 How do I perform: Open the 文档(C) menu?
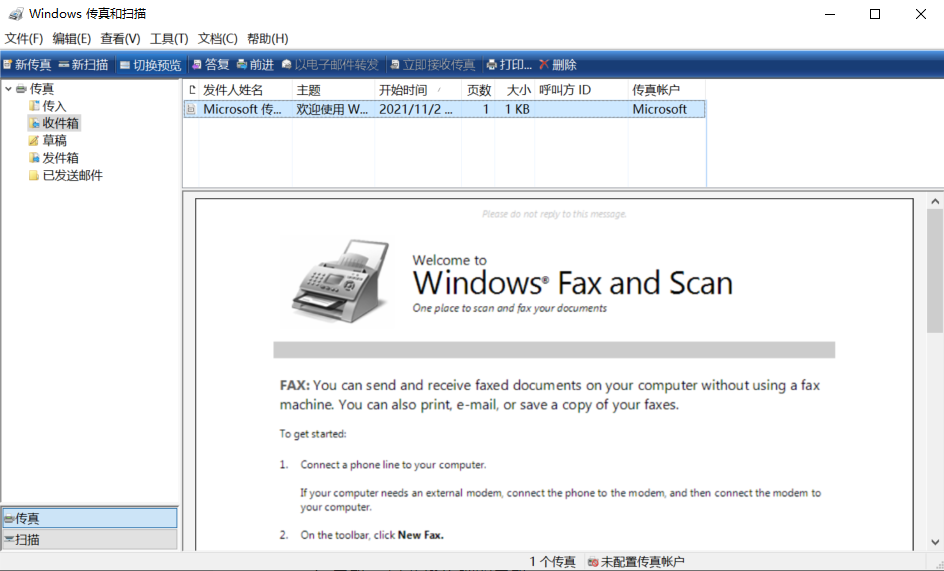point(217,39)
